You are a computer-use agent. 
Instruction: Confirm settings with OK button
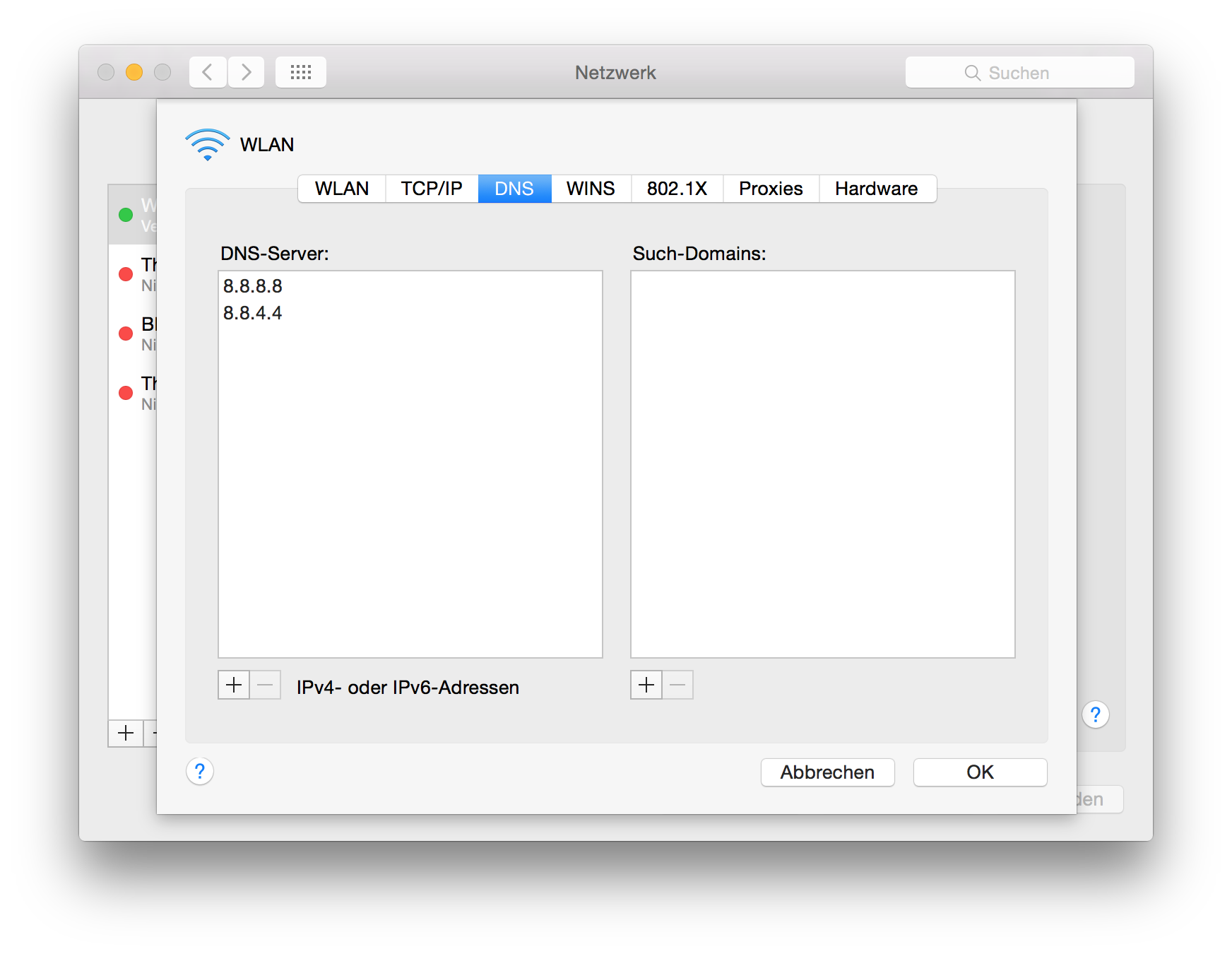point(980,772)
